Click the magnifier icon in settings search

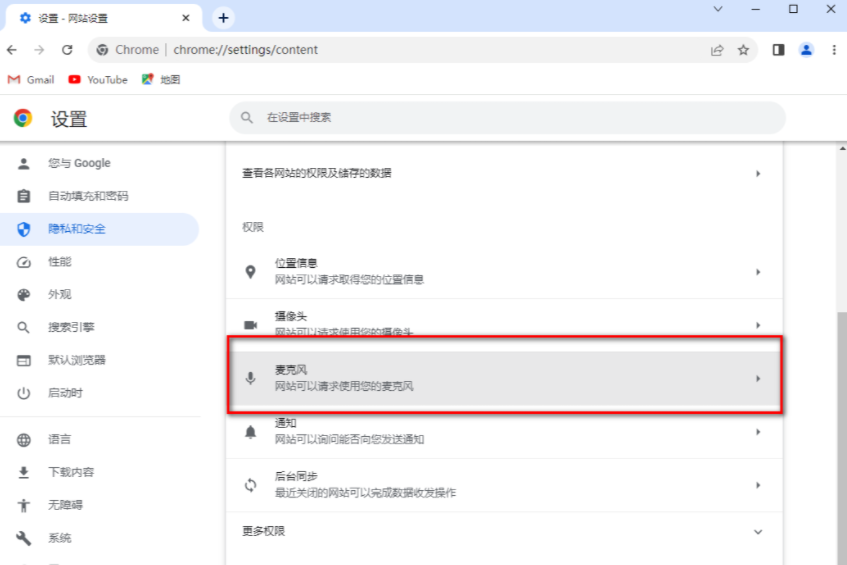247,117
